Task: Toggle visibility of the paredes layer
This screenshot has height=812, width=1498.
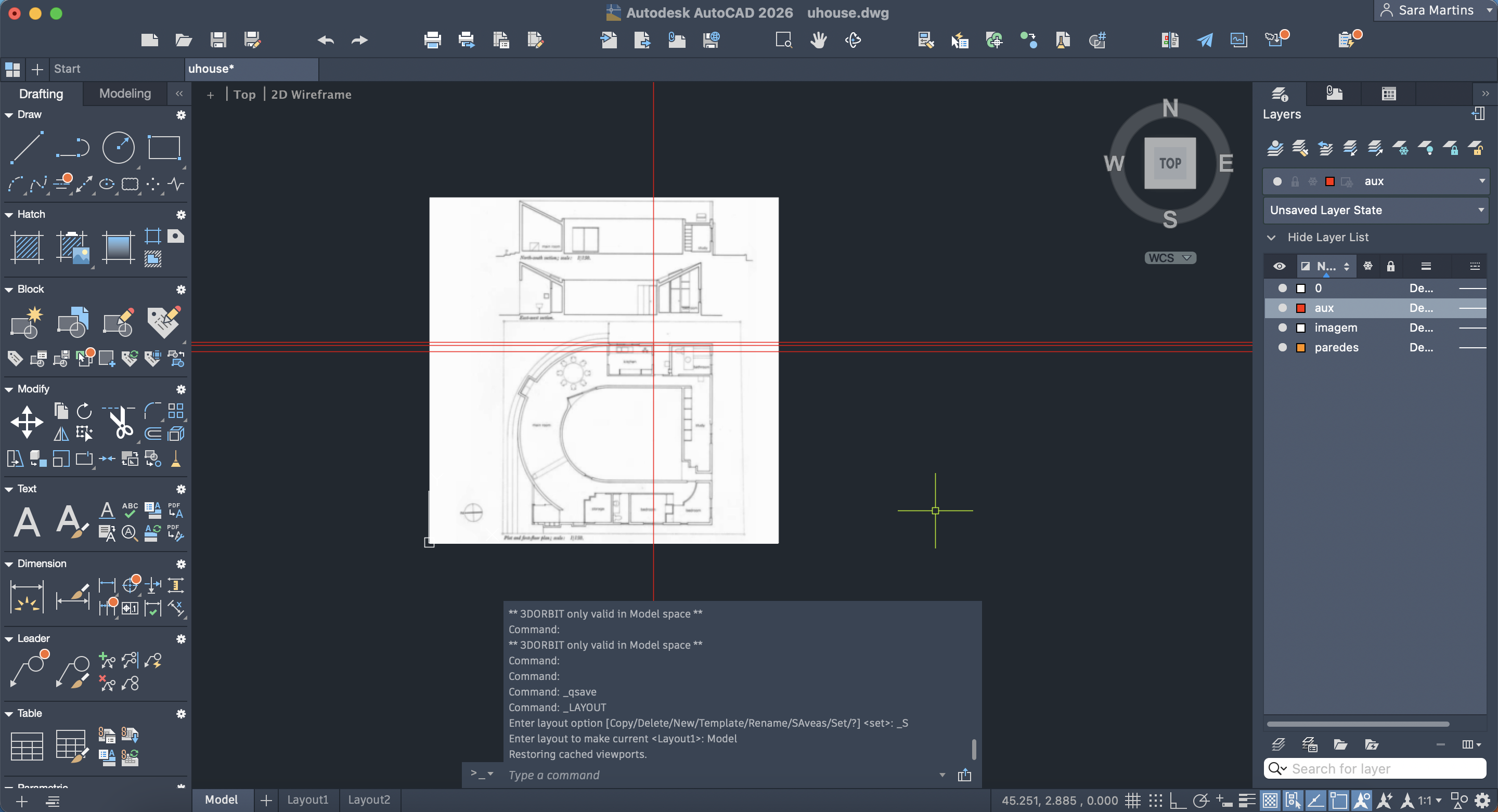Action: click(1282, 348)
